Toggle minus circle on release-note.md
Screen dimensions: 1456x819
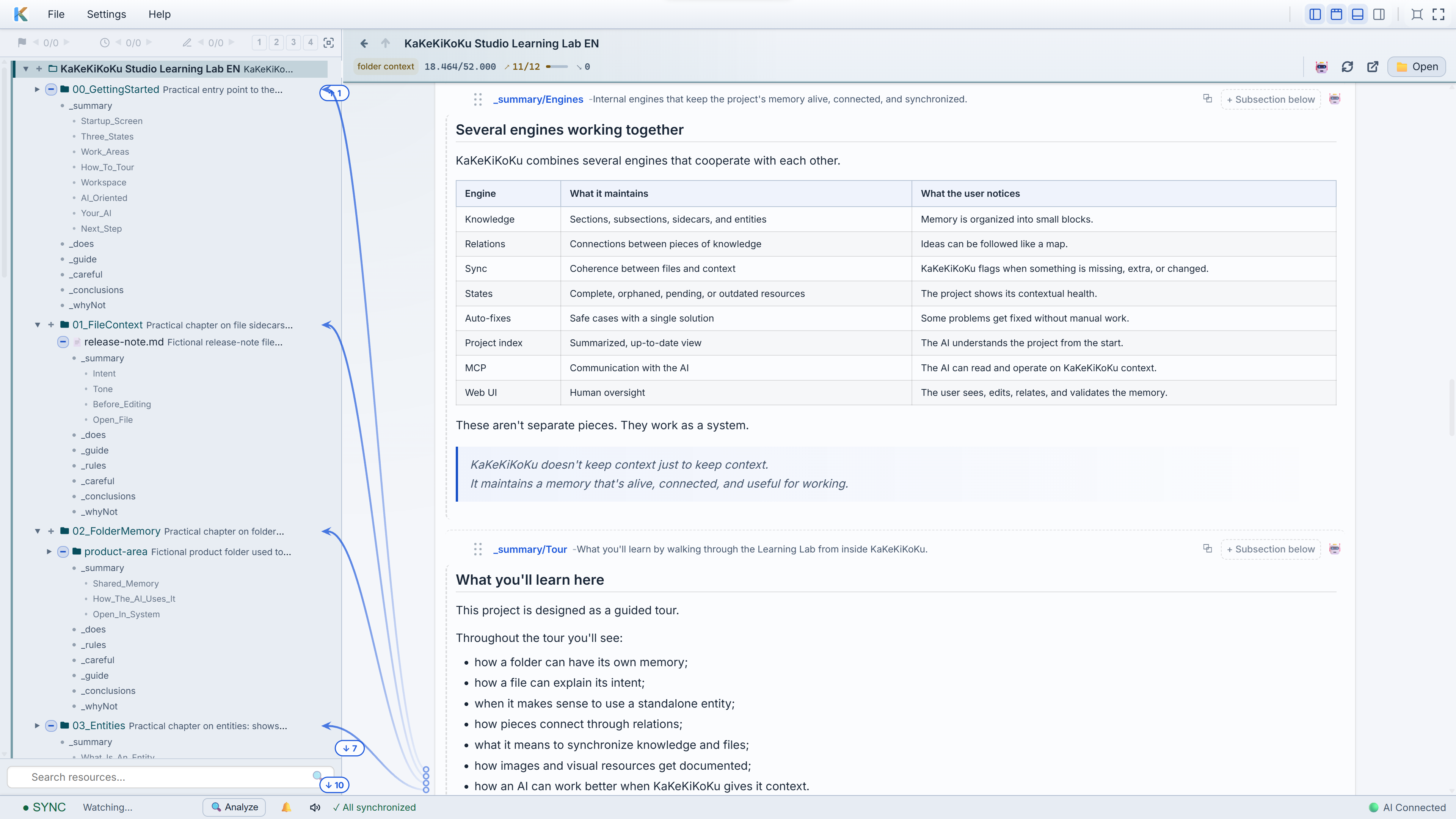point(63,342)
